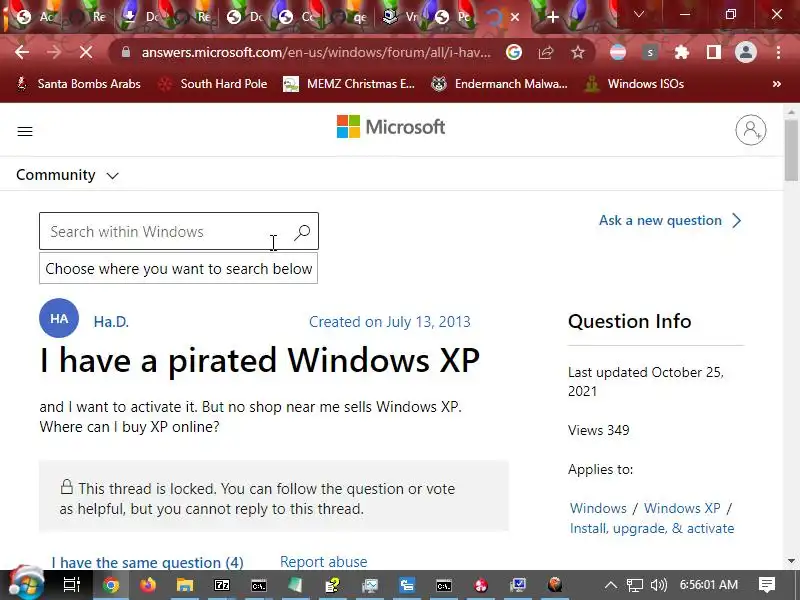800x600 pixels.
Task: Click the vertical page scrollbar thumb
Action: pyautogui.click(x=791, y=151)
